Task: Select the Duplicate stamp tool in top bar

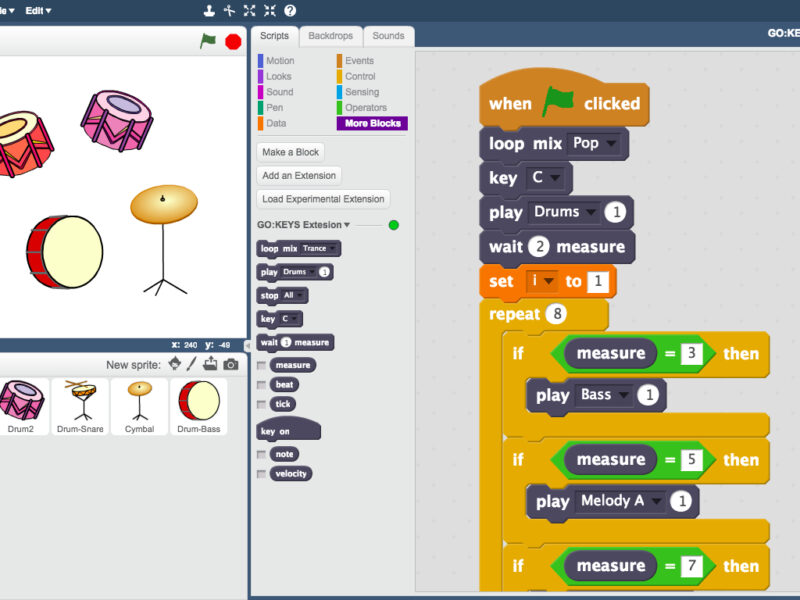Action: coord(209,11)
